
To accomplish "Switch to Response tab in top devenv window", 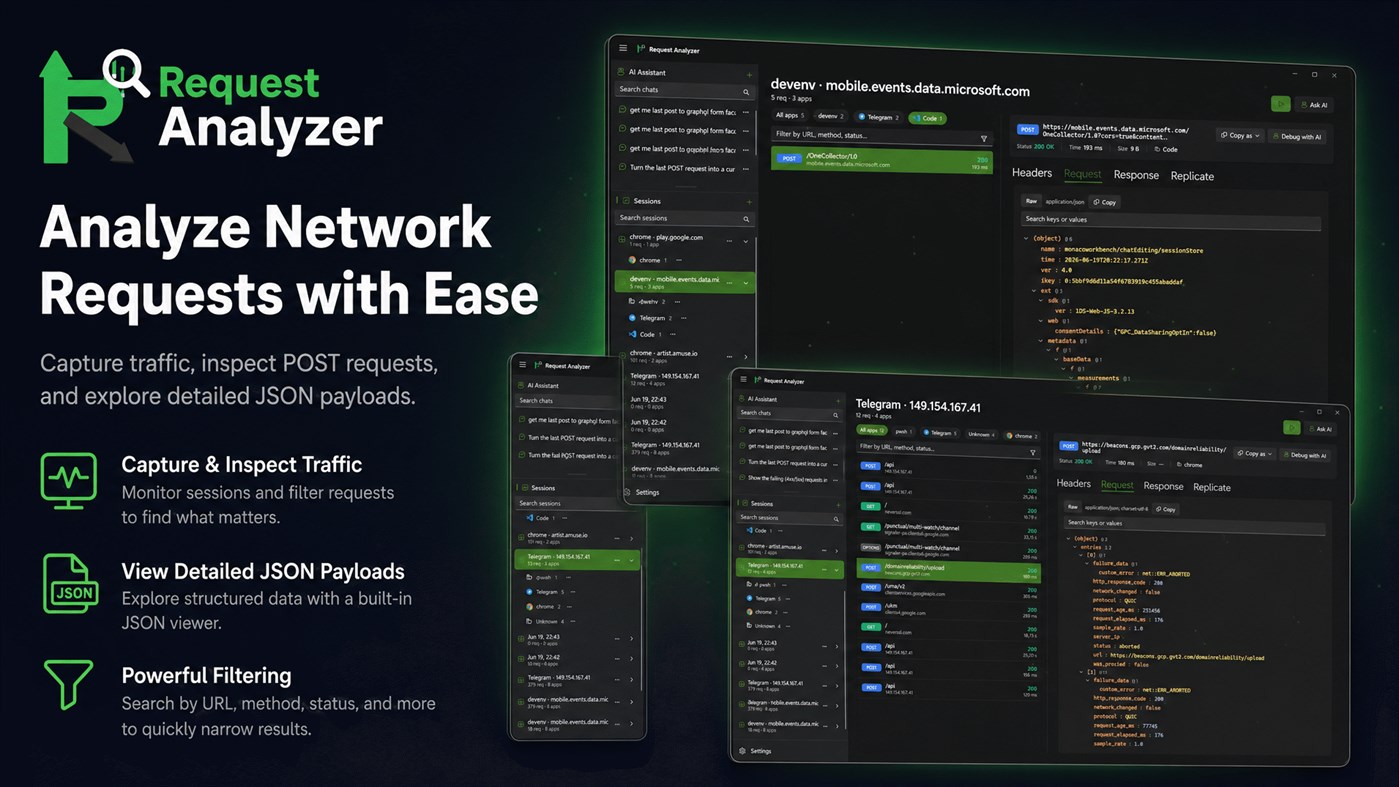I will (1136, 175).
